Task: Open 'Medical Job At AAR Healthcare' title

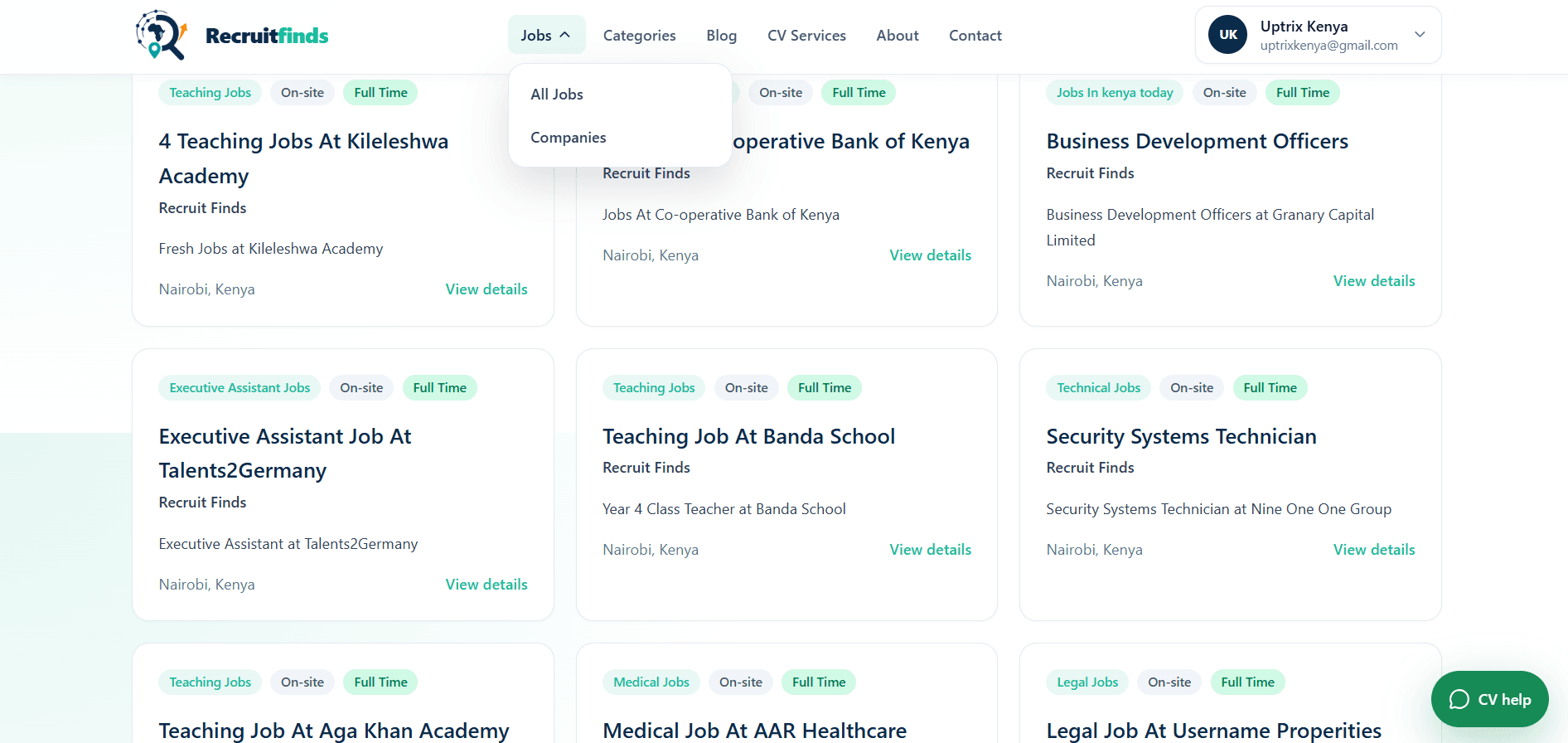Action: pyautogui.click(x=754, y=731)
